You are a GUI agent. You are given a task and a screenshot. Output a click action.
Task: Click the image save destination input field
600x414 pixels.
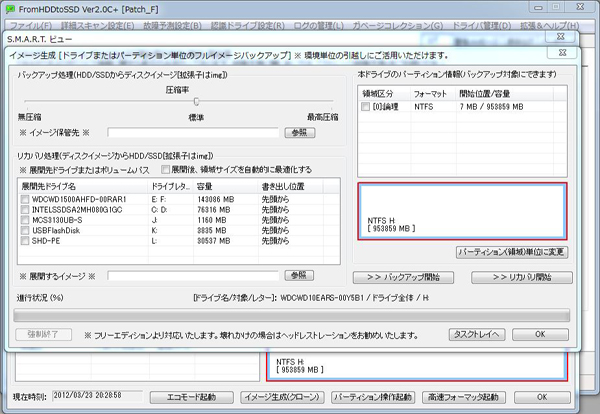(x=193, y=133)
